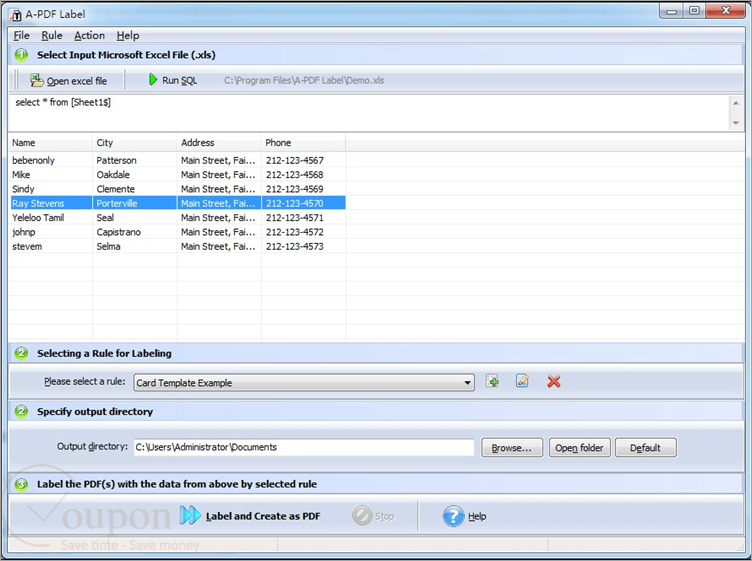Click the Phone column header

pos(303,143)
